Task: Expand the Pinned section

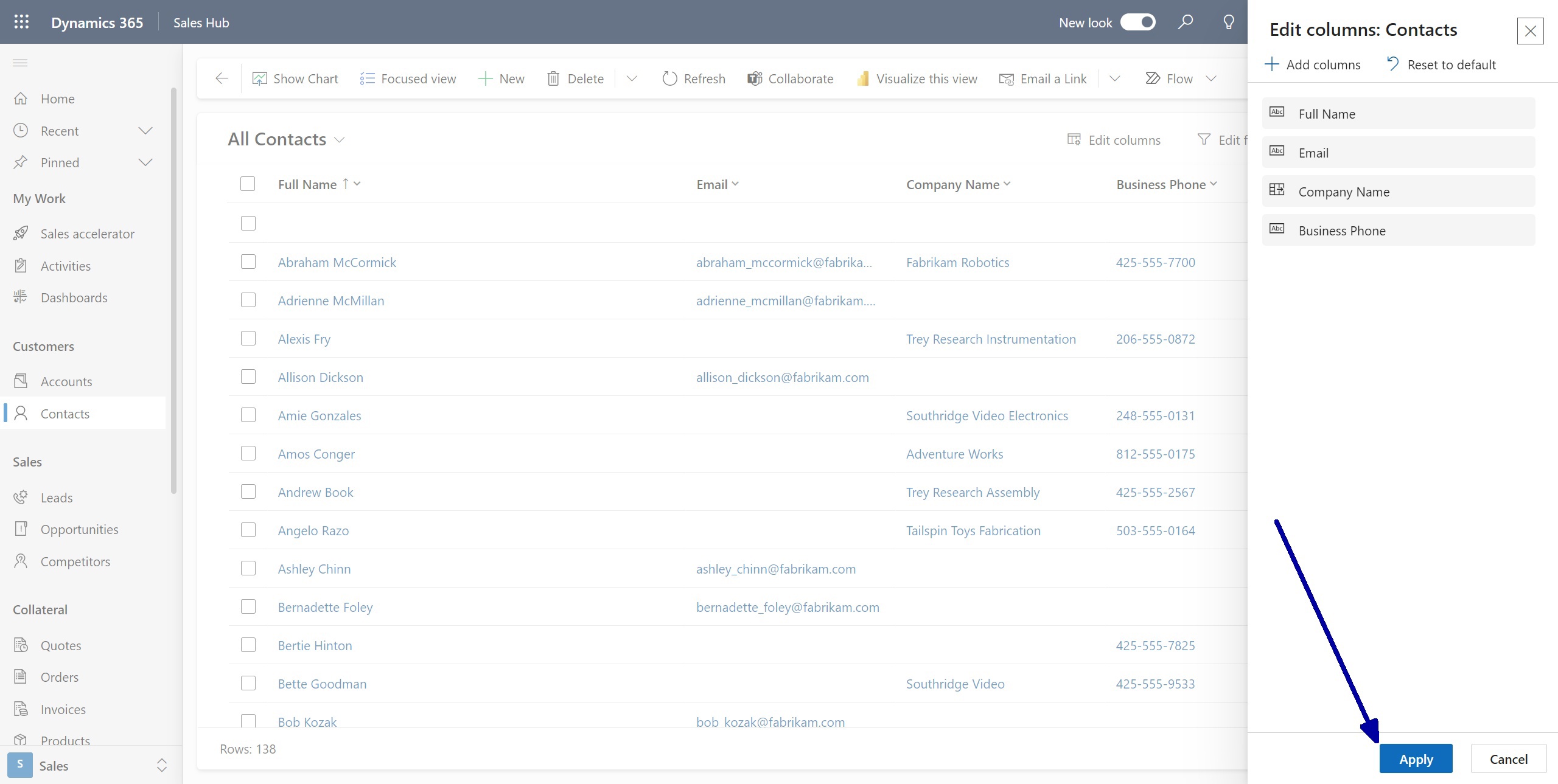Action: tap(145, 162)
